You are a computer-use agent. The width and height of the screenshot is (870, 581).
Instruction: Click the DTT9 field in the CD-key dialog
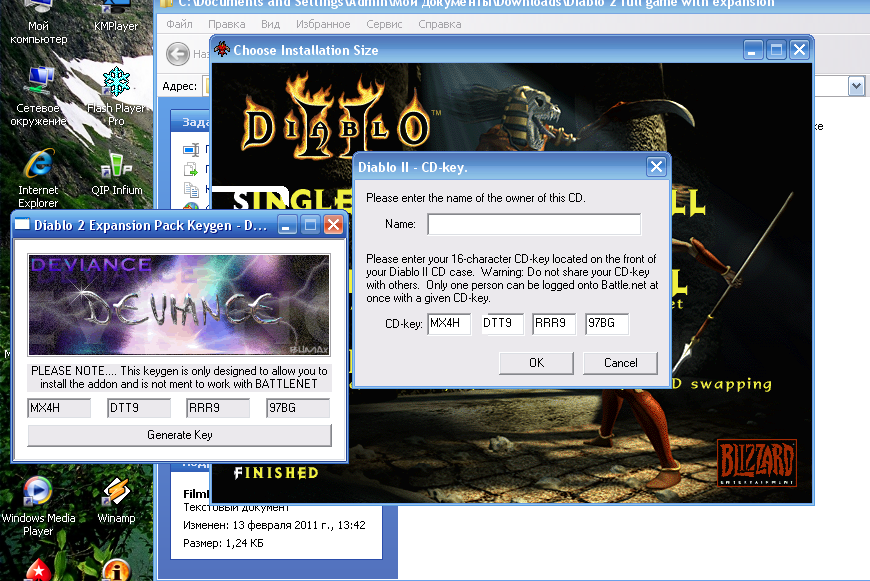point(502,324)
